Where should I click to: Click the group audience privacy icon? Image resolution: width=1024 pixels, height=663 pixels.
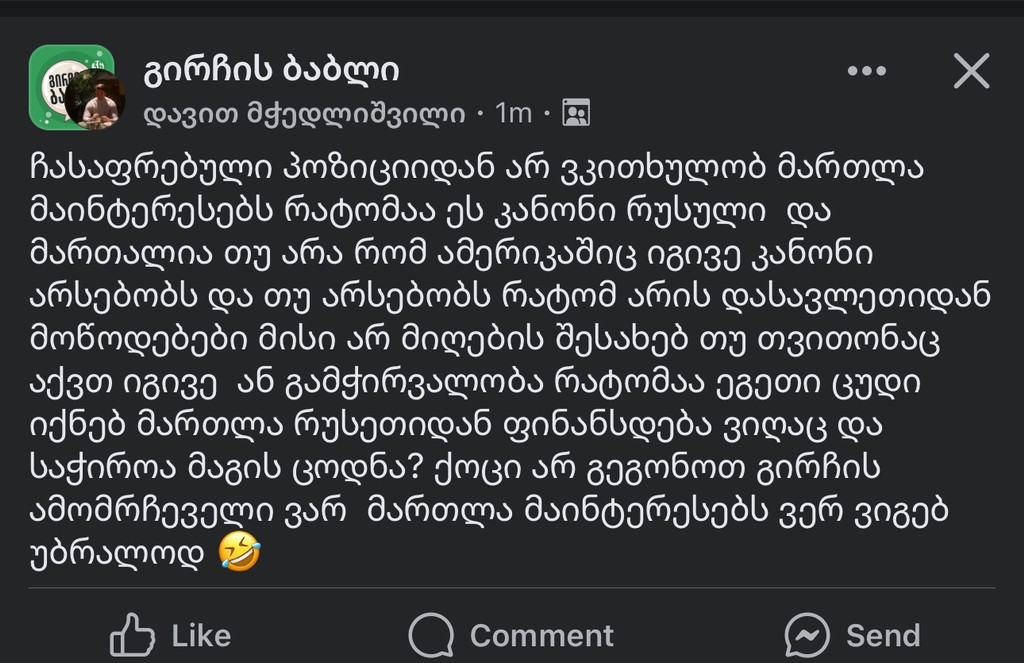(576, 113)
